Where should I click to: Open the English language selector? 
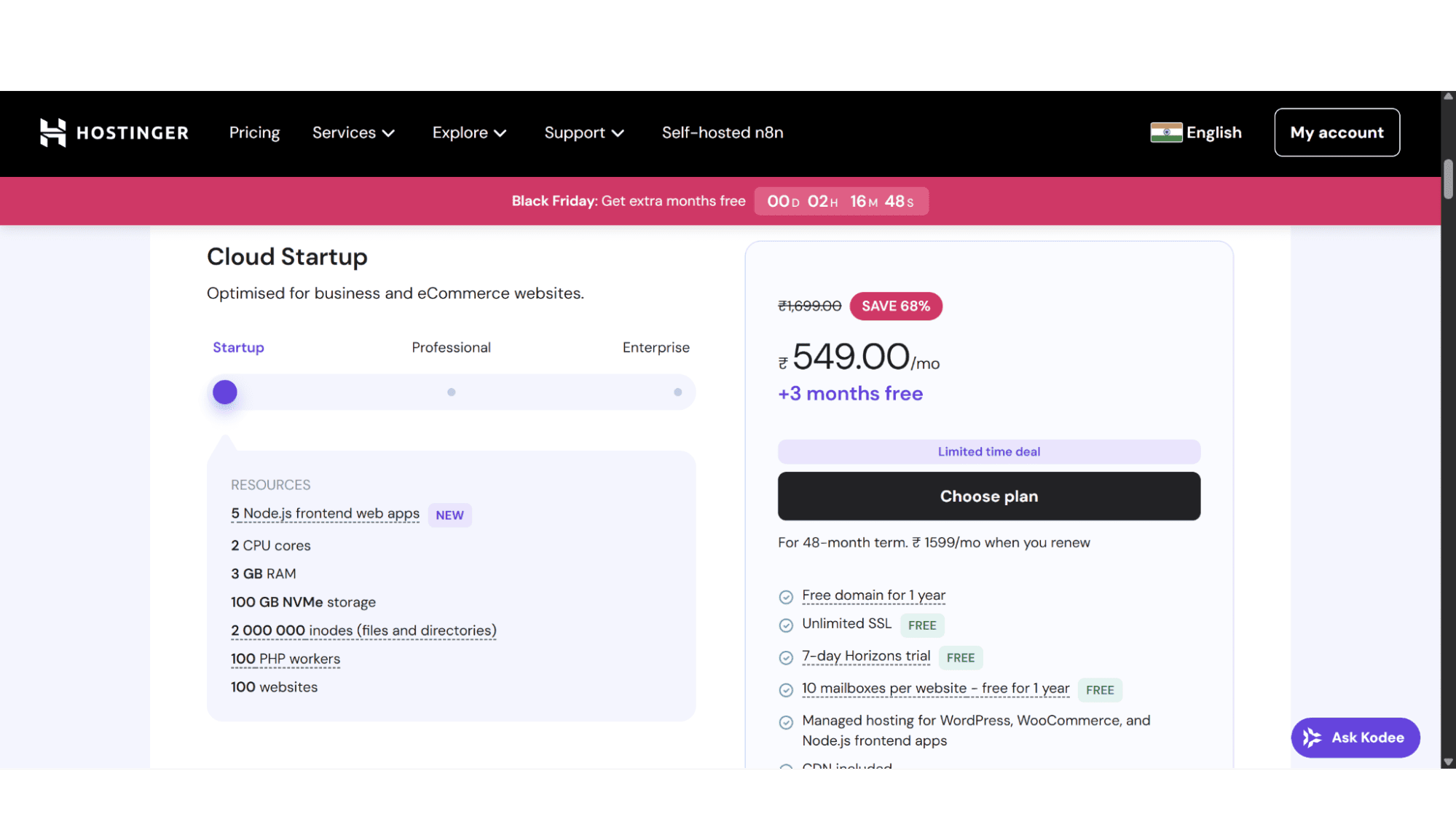coord(1196,132)
